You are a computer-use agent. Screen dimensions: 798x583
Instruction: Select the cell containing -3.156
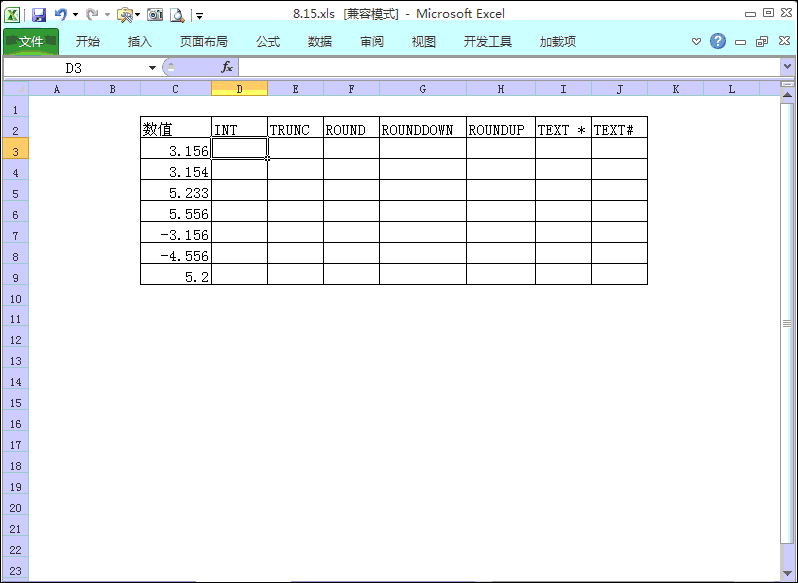176,232
